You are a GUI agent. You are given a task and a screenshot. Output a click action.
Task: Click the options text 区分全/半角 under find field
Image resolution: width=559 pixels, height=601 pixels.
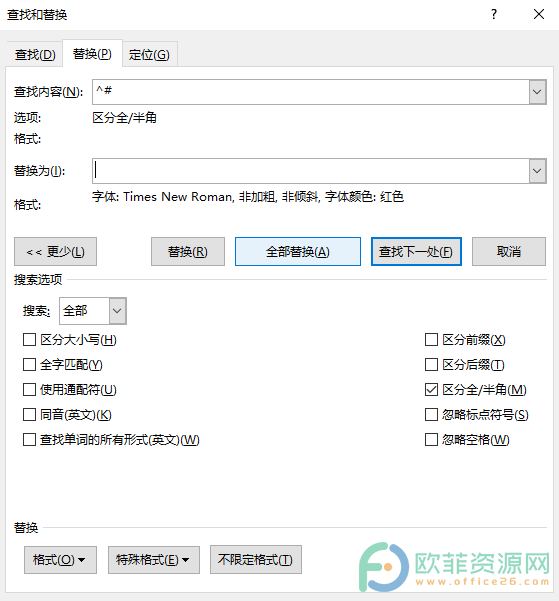click(124, 118)
